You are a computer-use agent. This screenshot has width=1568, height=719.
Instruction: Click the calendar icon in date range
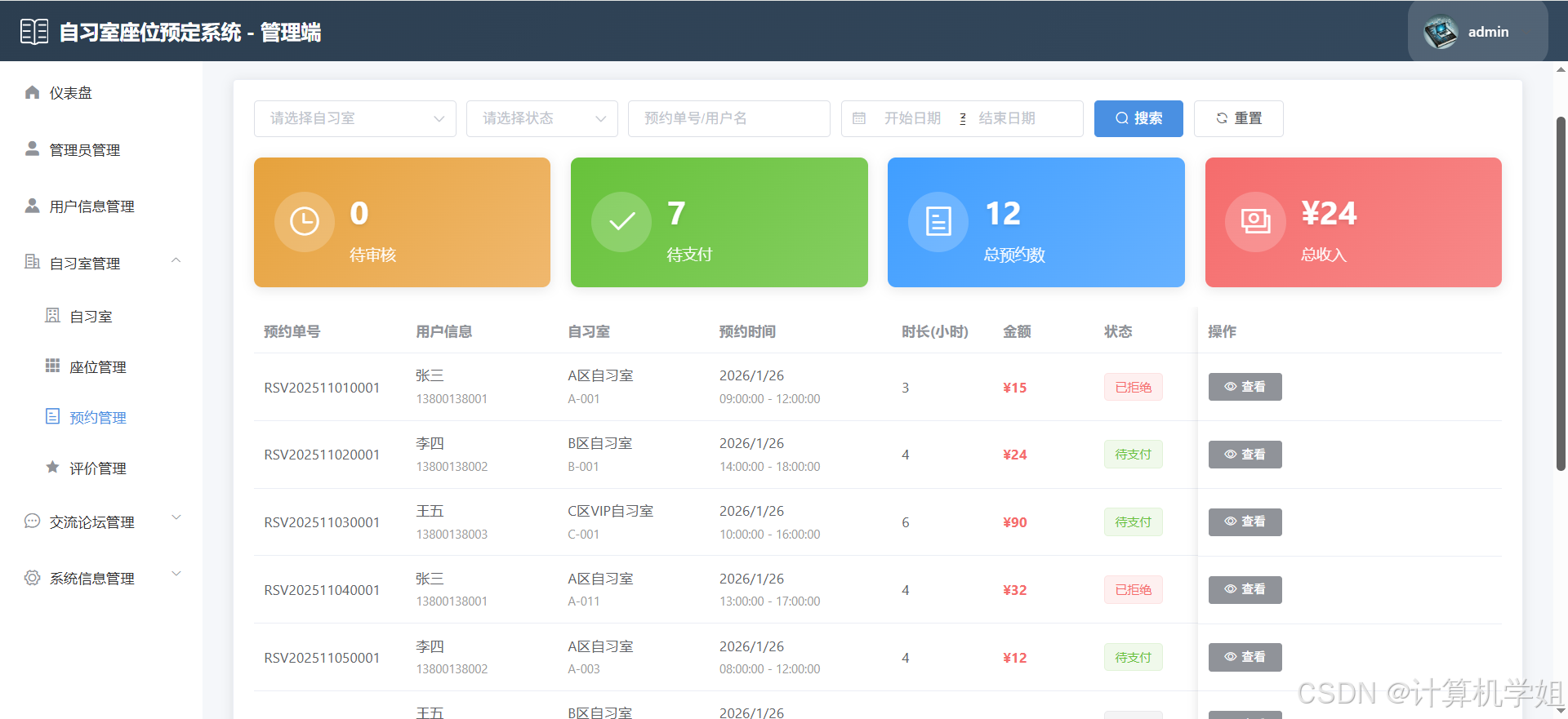[x=859, y=118]
